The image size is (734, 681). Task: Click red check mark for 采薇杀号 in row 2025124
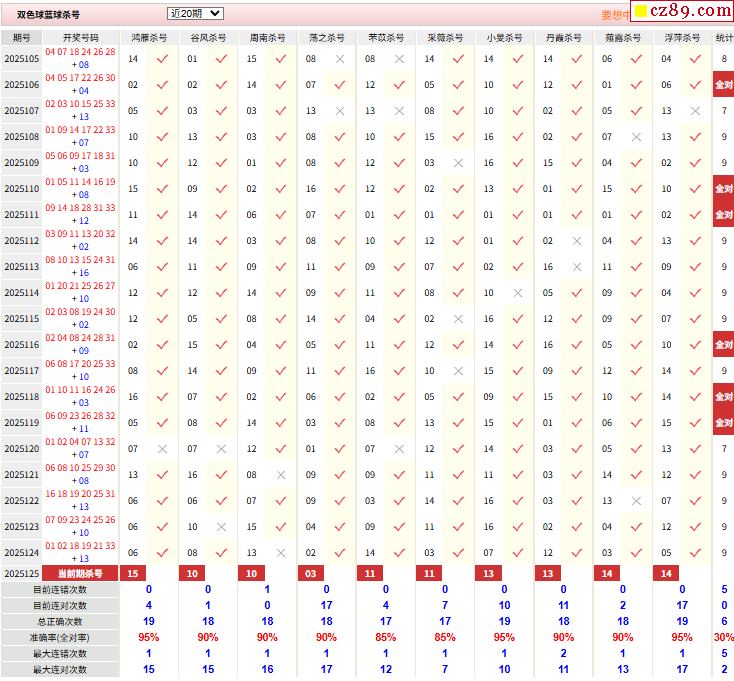(x=458, y=553)
